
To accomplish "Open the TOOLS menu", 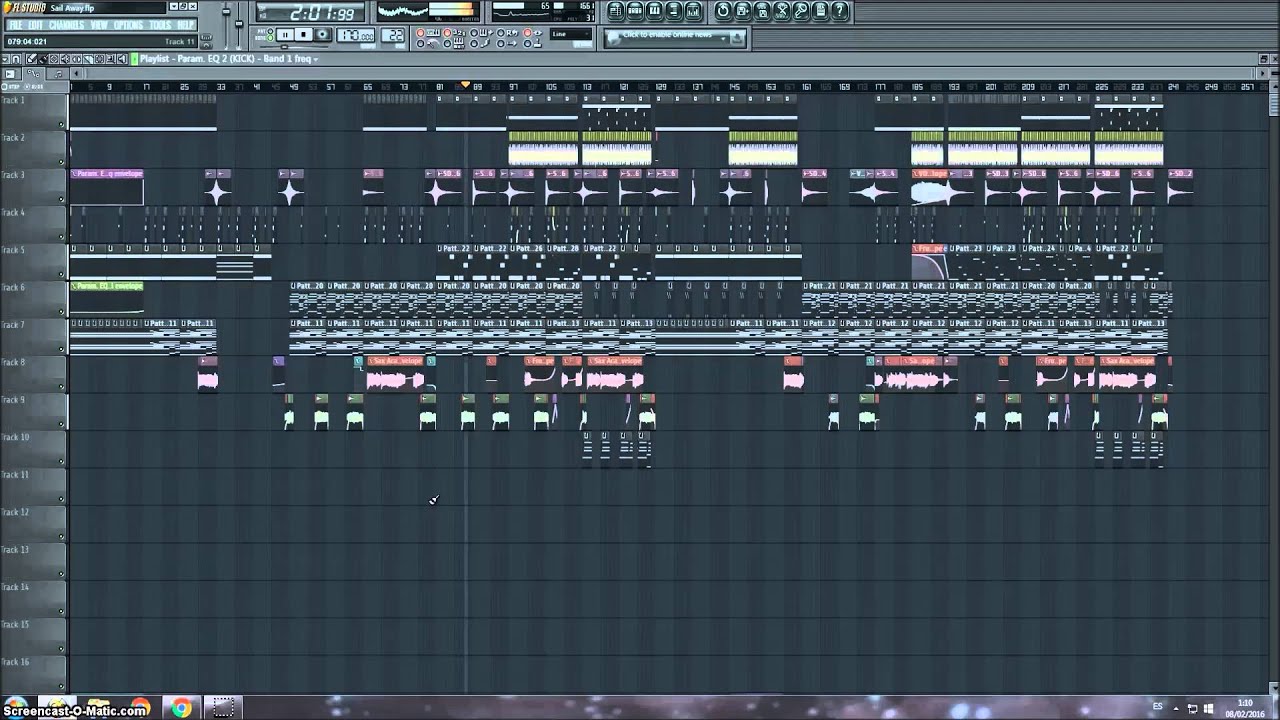I will pyautogui.click(x=160, y=25).
